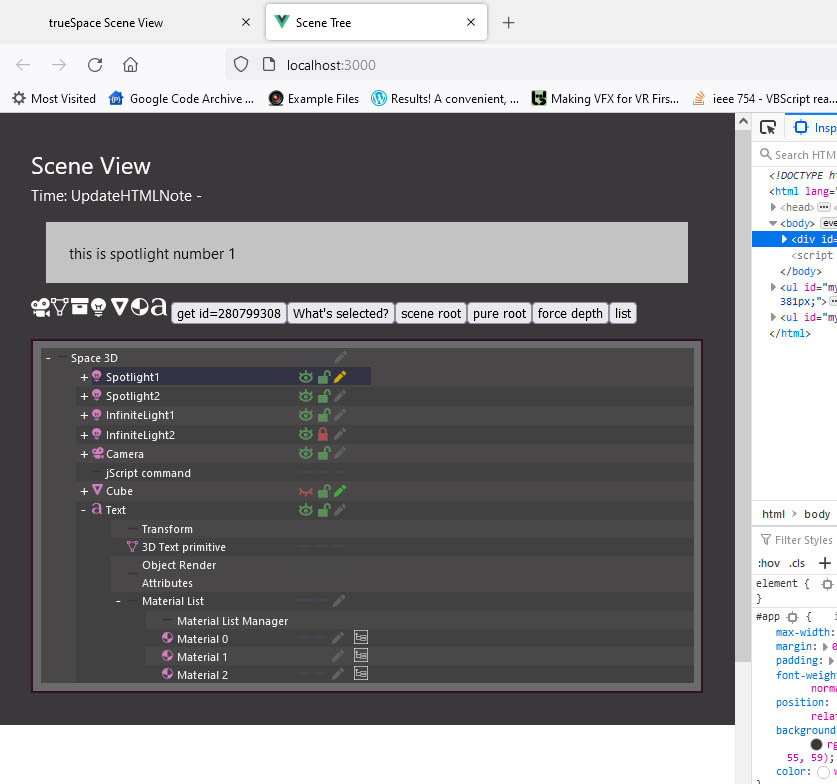
Task: Expand the Camera tree node
Action: 84,454
